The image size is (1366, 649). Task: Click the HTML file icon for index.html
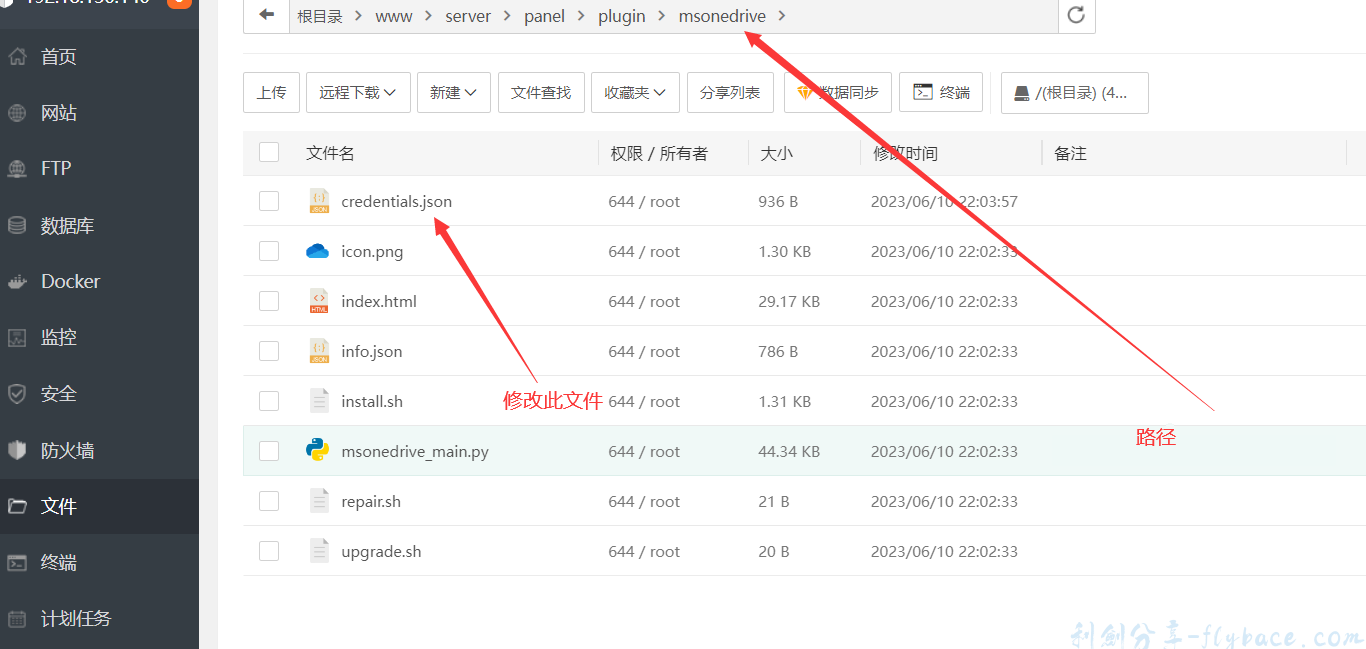coord(318,301)
